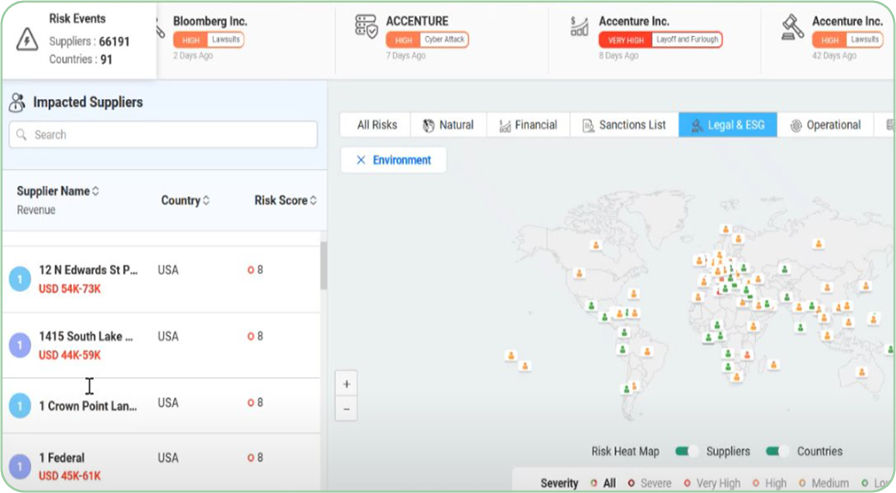Image resolution: width=896 pixels, height=493 pixels.
Task: Open the ACCENTURE HIGH Cyber Attack badge
Action: tap(427, 40)
